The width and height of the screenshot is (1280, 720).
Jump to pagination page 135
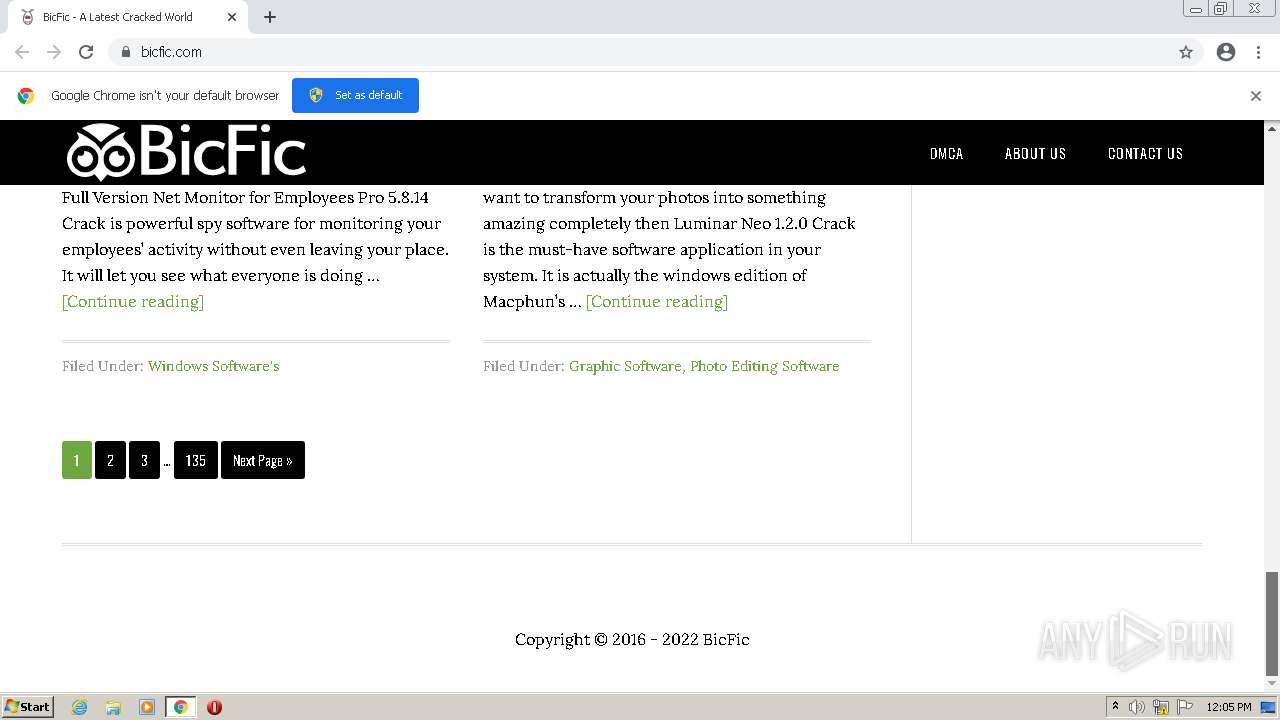196,460
